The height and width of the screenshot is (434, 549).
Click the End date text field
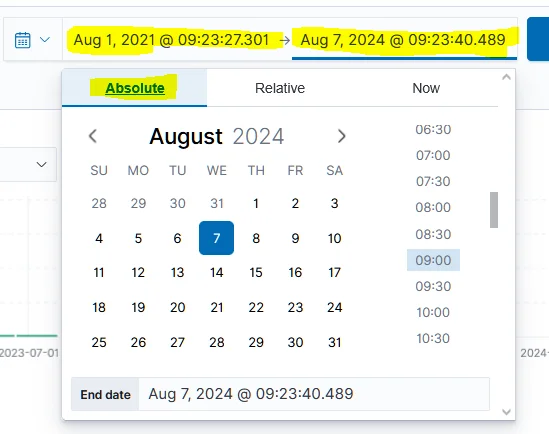314,394
